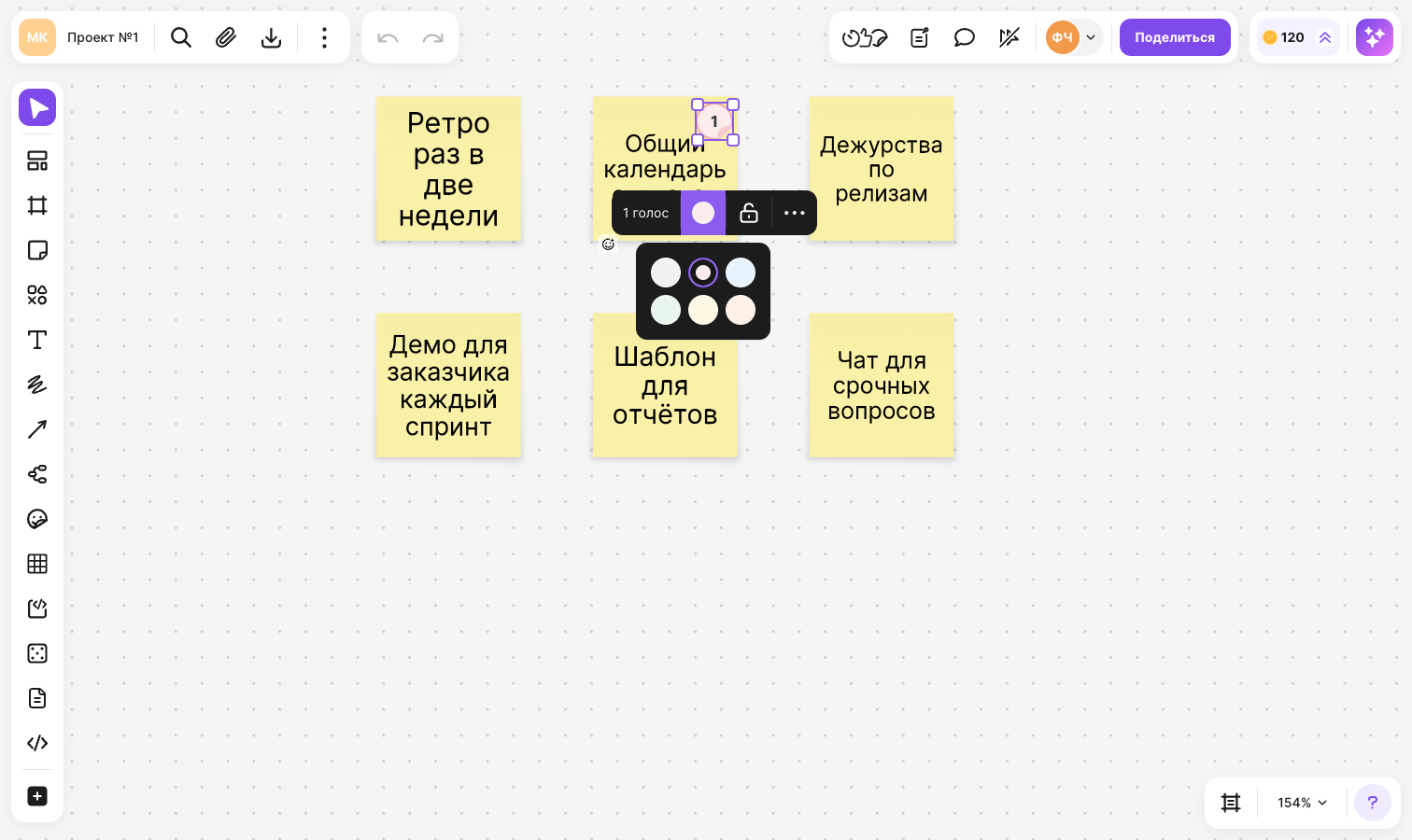1412x840 pixels.
Task: Search the board
Action: pos(181,37)
